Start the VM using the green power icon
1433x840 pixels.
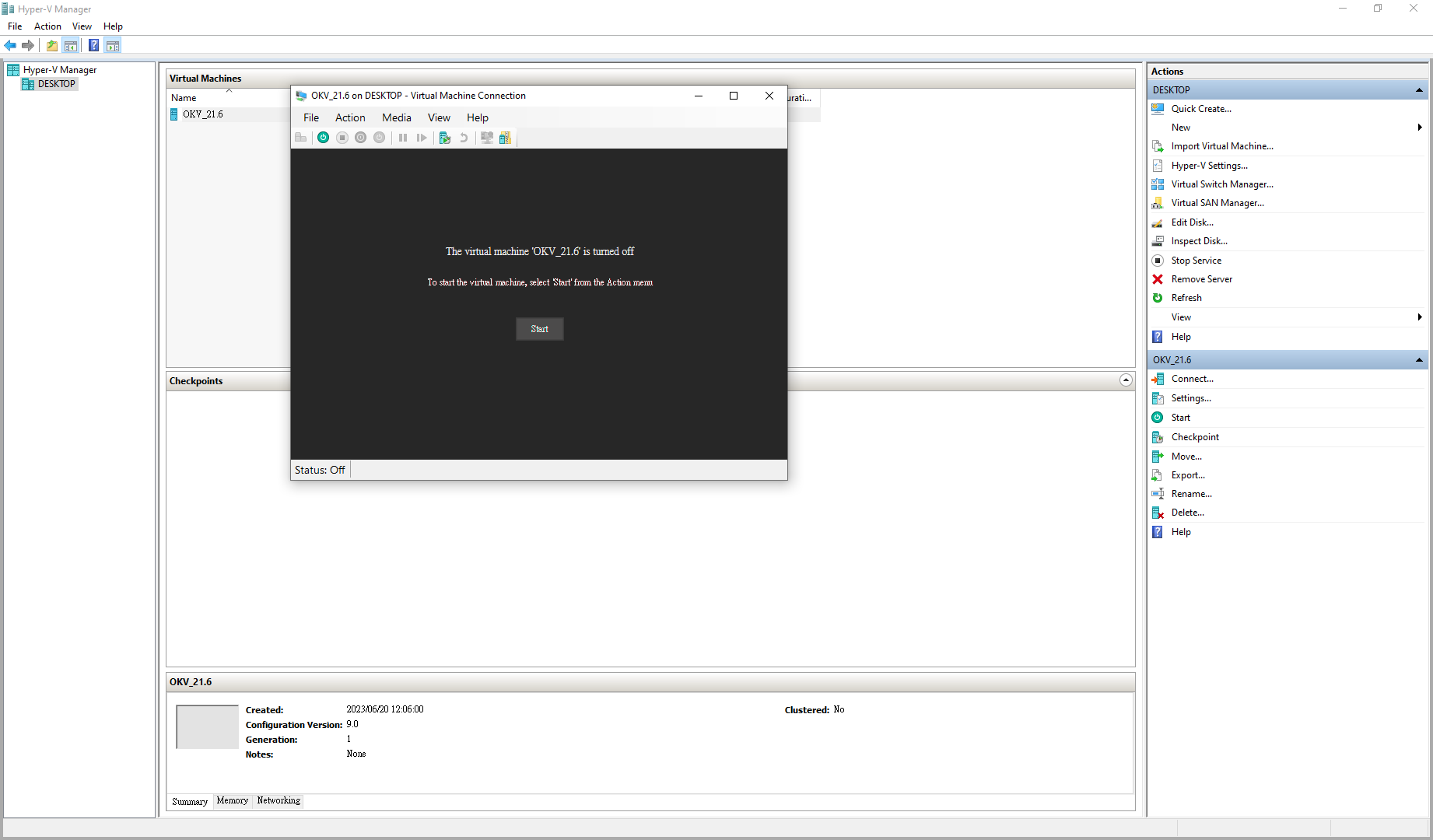[323, 138]
